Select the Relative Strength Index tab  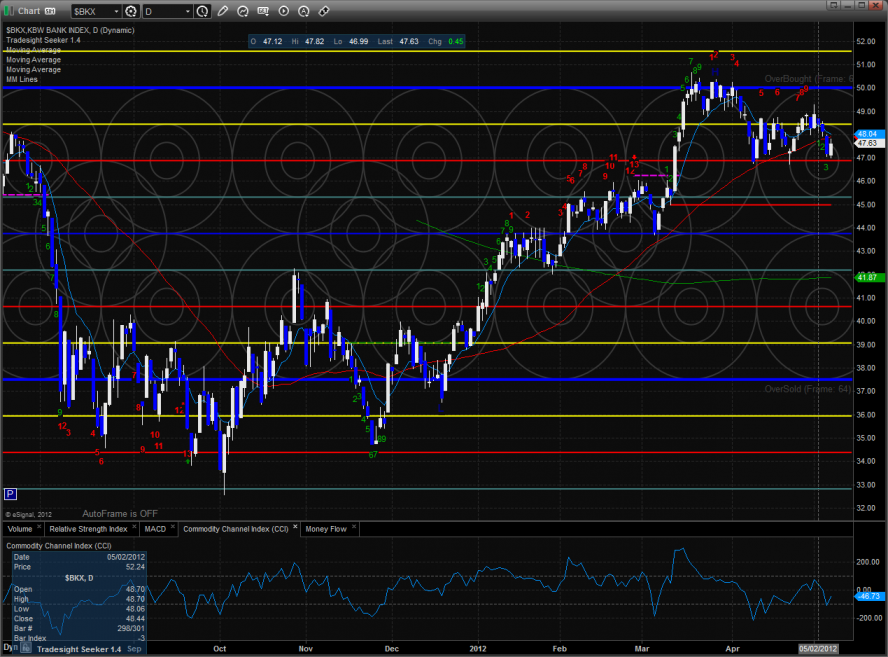(x=88, y=527)
